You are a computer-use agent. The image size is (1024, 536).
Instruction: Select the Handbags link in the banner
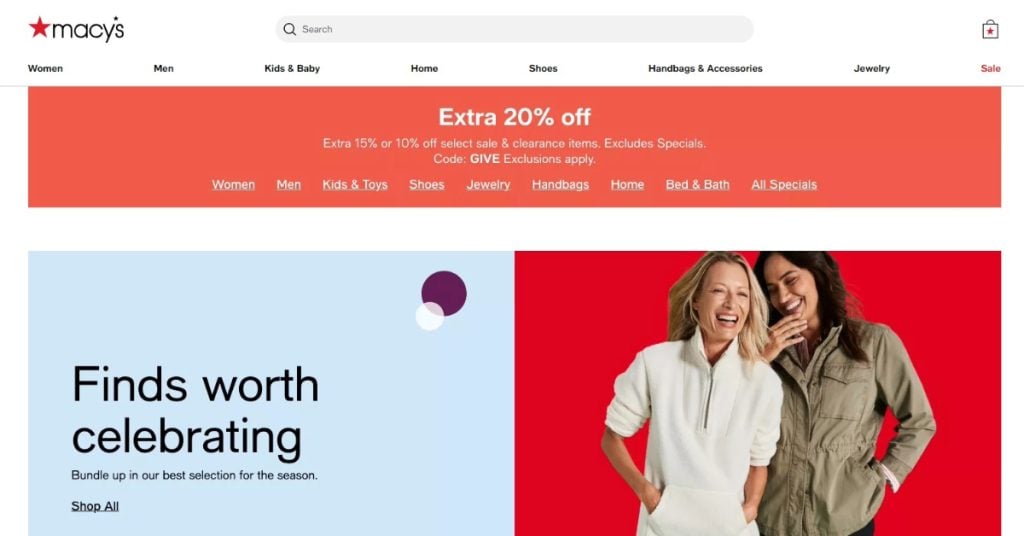pos(560,185)
